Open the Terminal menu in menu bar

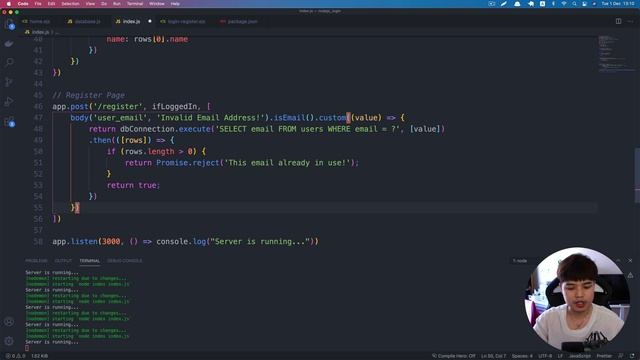(135, 4)
